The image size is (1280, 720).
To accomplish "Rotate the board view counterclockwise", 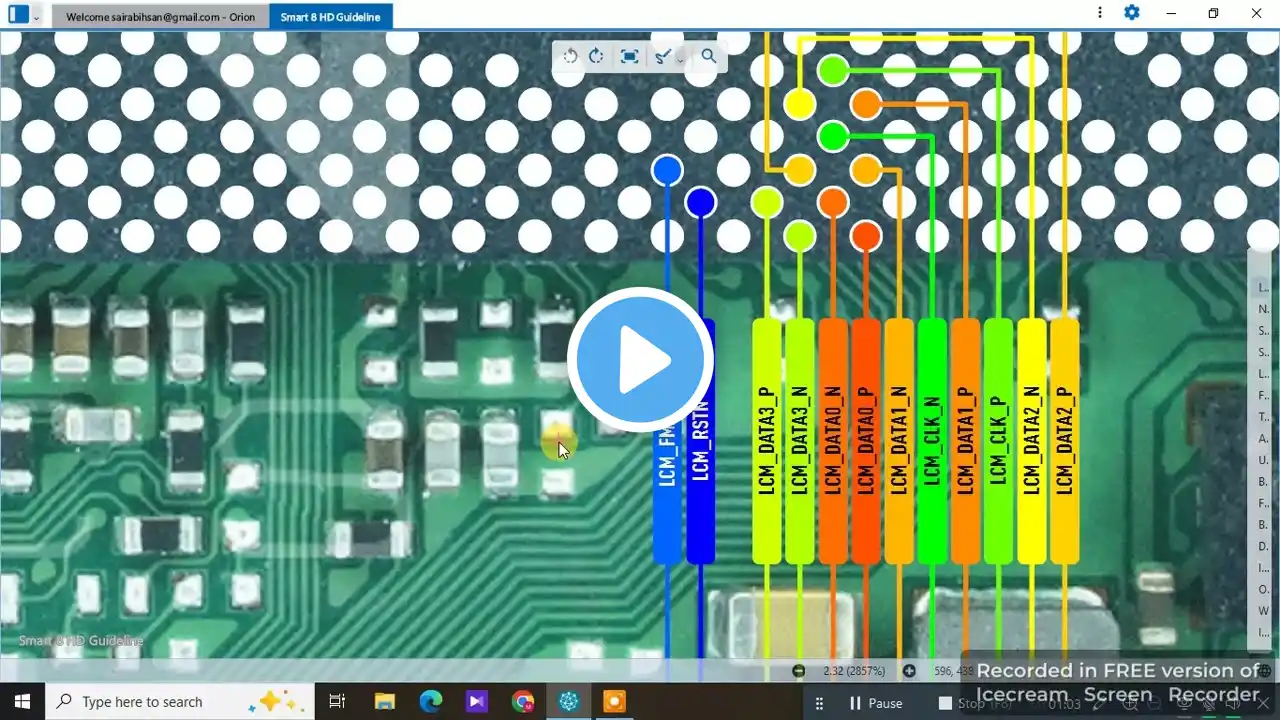I will (570, 56).
